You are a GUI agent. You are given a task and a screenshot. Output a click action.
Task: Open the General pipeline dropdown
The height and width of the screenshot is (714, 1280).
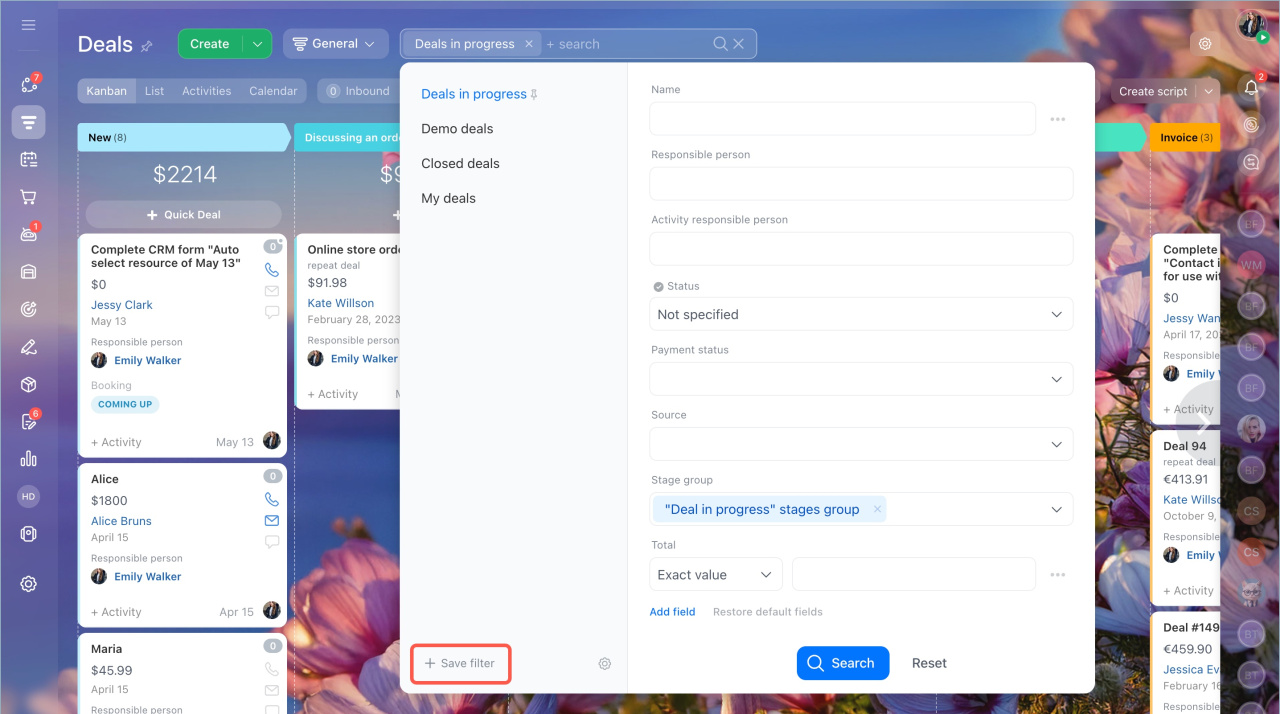[x=336, y=44]
